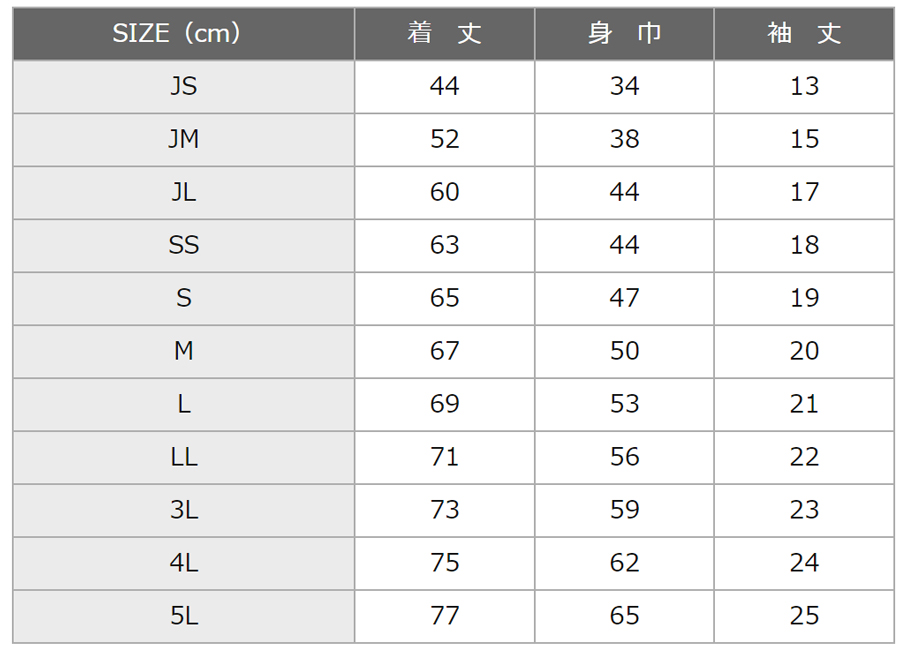Viewport: 900px width, 654px height.
Task: Click the 5L size row label
Action: [x=184, y=616]
